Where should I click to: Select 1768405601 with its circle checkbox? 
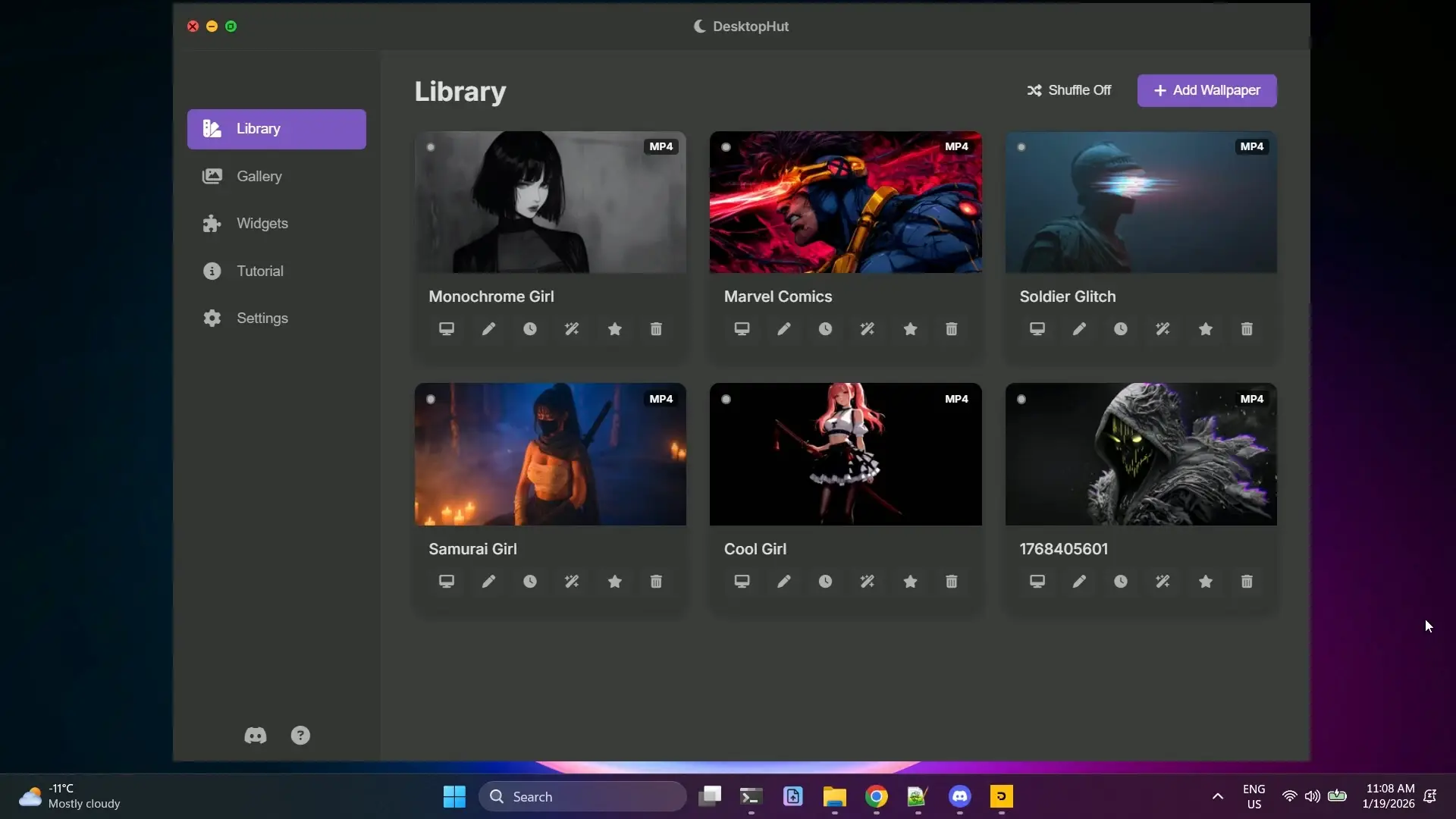coord(1021,400)
